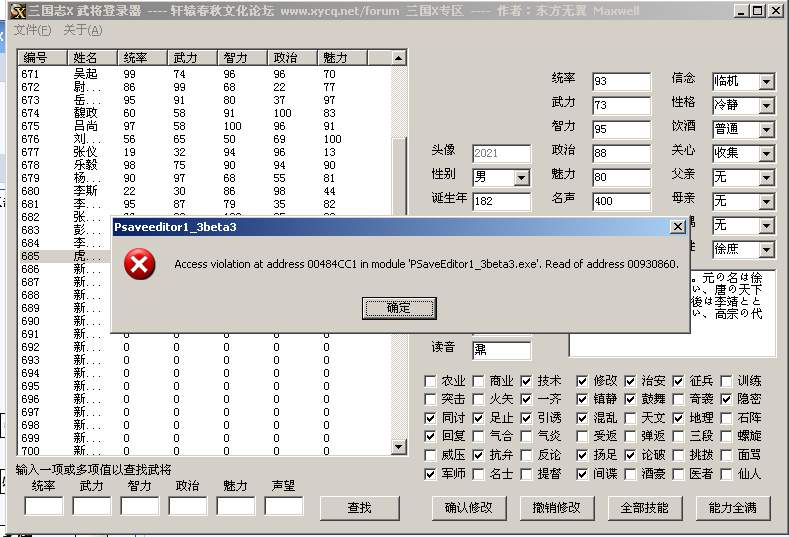The image size is (789, 537).
Task: Click the 确认修改 button
Action: tap(469, 507)
